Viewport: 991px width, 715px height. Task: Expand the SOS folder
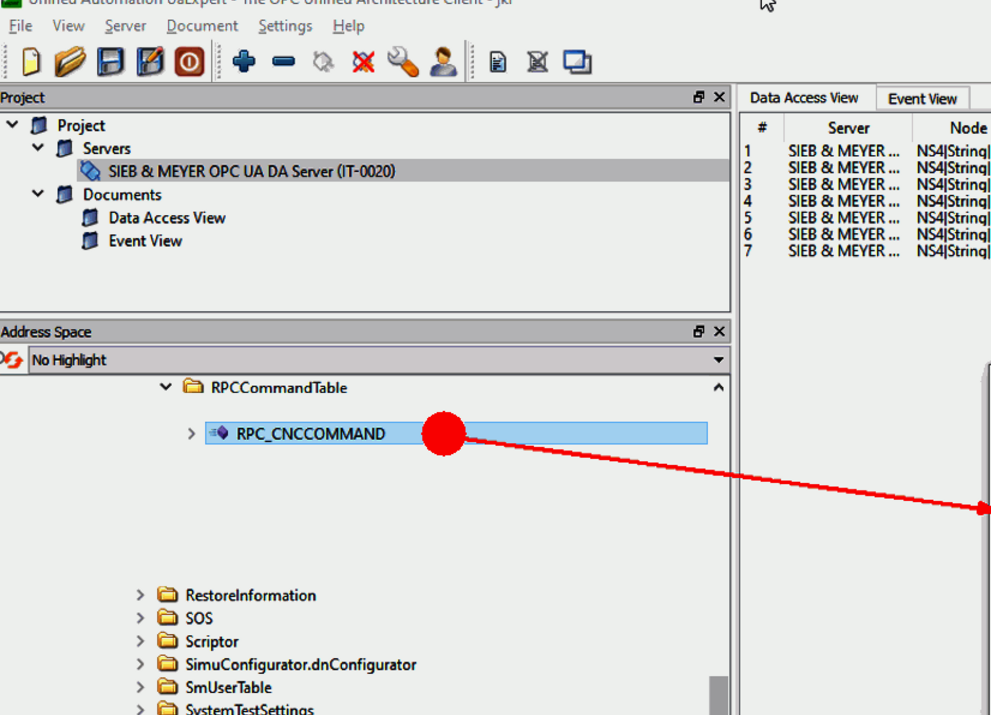(140, 618)
